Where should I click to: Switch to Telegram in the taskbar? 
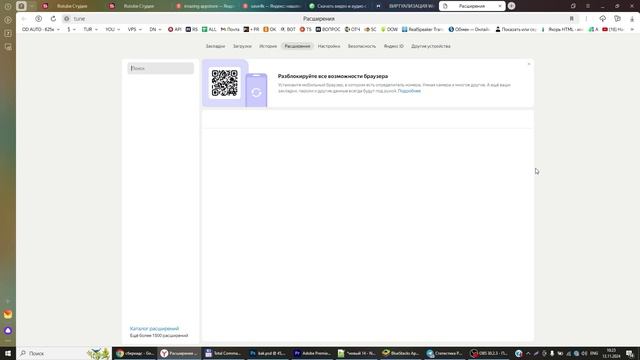[445, 353]
